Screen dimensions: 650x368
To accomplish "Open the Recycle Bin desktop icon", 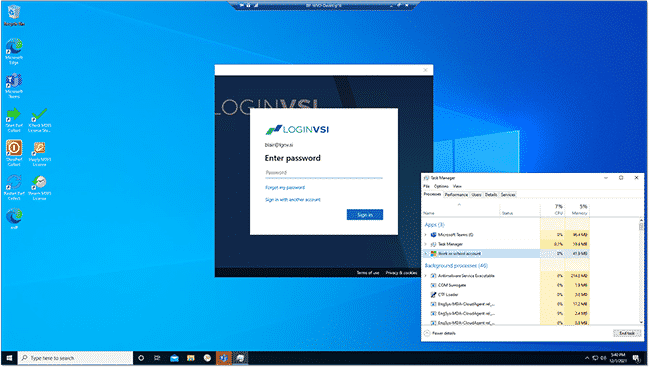I will 14,15.
